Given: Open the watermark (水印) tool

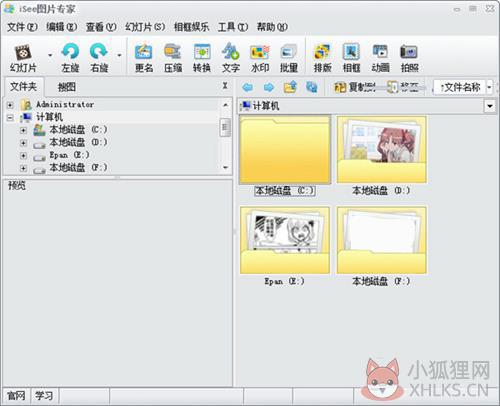Looking at the screenshot, I should (260, 58).
